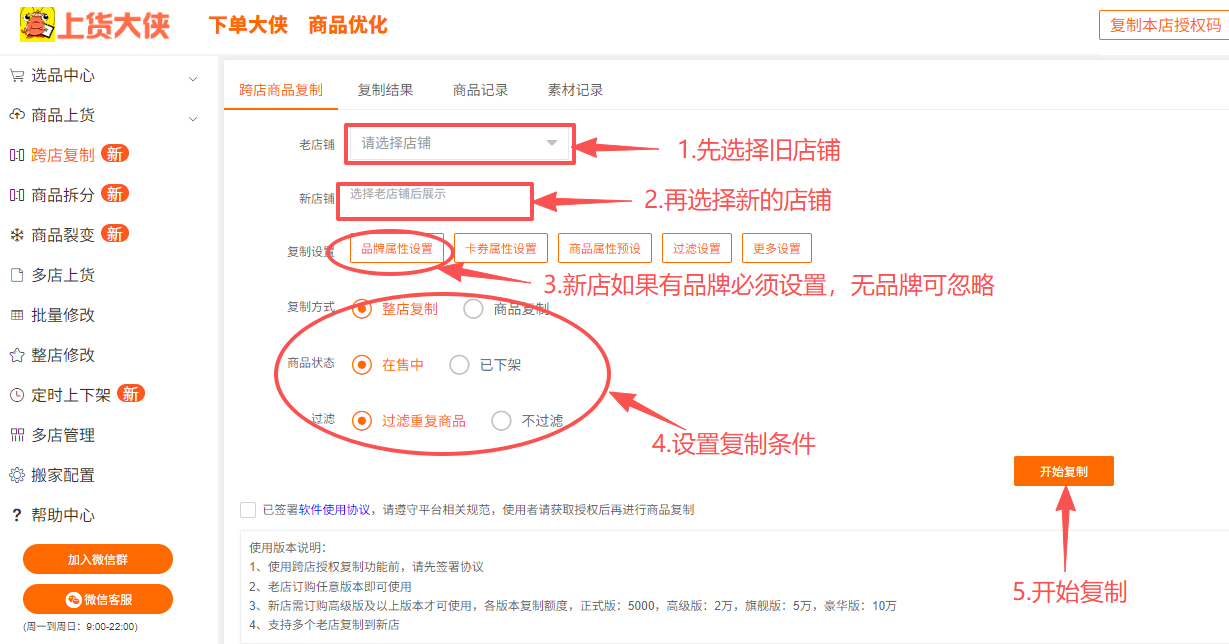Click the 搬家配置 gear icon
The height and width of the screenshot is (644, 1229).
pos(16,475)
